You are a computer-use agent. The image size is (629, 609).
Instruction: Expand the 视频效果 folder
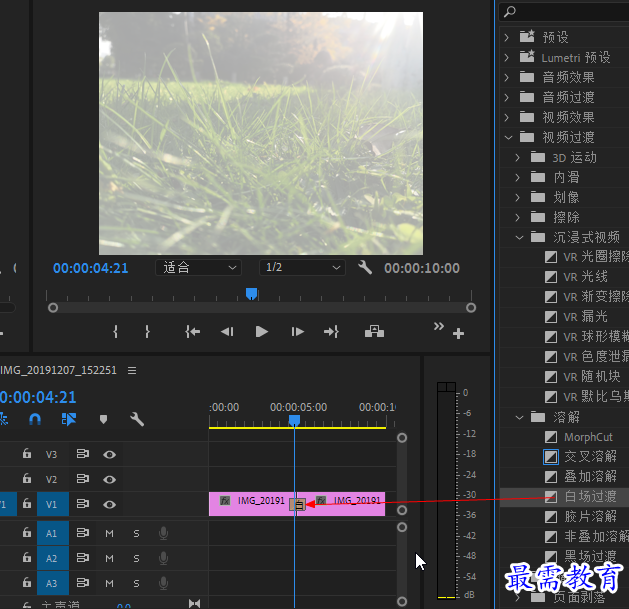point(507,117)
